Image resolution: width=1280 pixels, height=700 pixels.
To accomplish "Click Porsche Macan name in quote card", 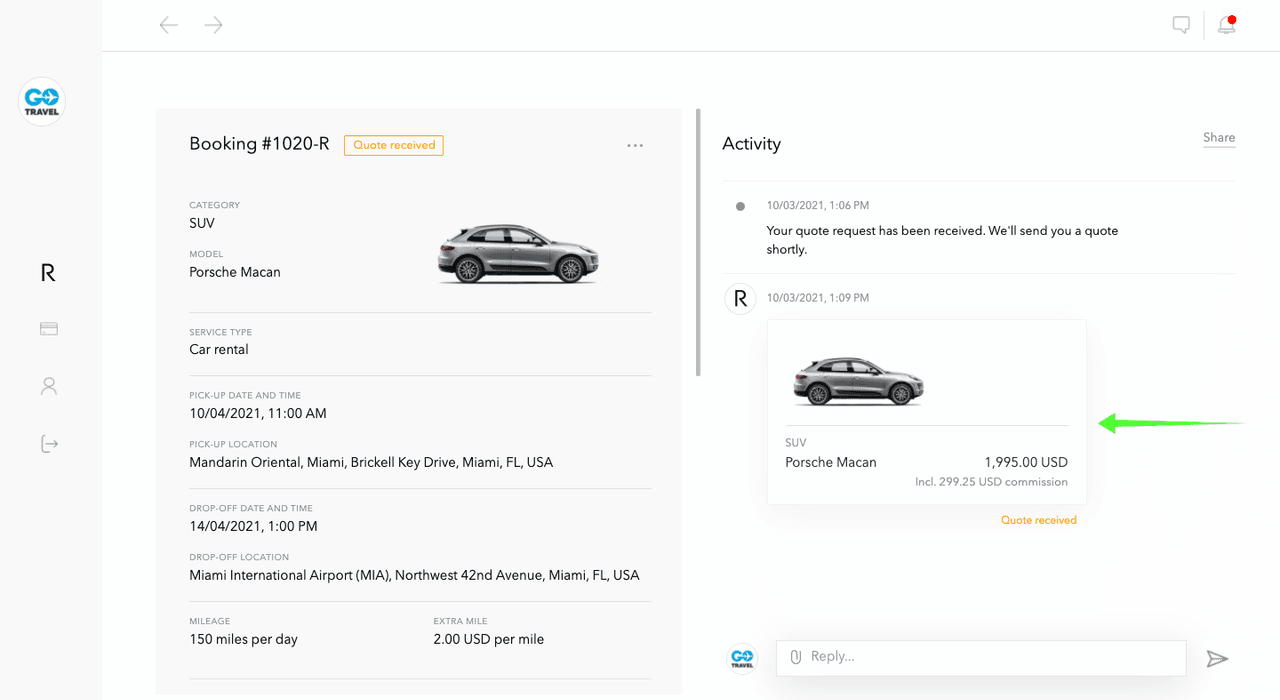I will pyautogui.click(x=831, y=463).
